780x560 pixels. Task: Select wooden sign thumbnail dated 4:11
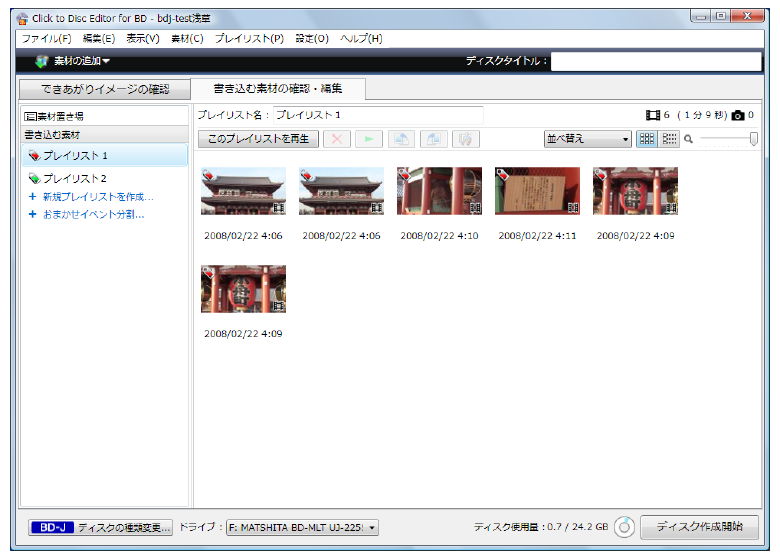537,191
